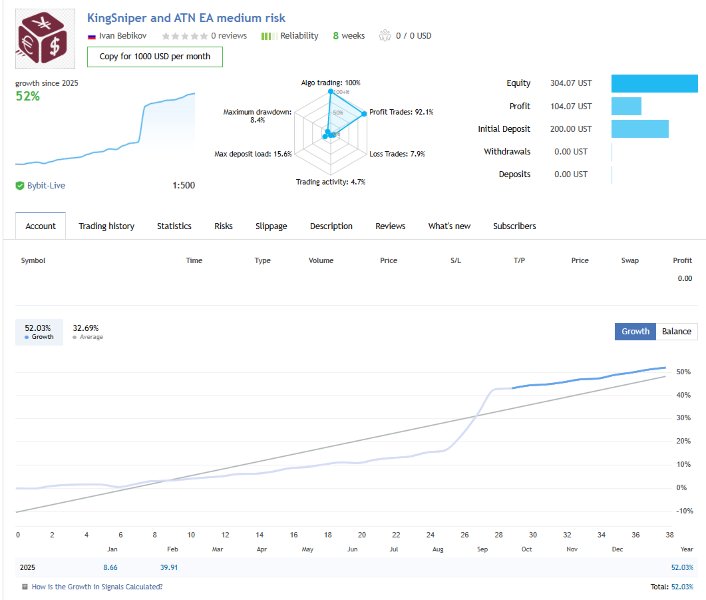Click Copy for 1000 USD per month
706x600 pixels.
pos(155,56)
